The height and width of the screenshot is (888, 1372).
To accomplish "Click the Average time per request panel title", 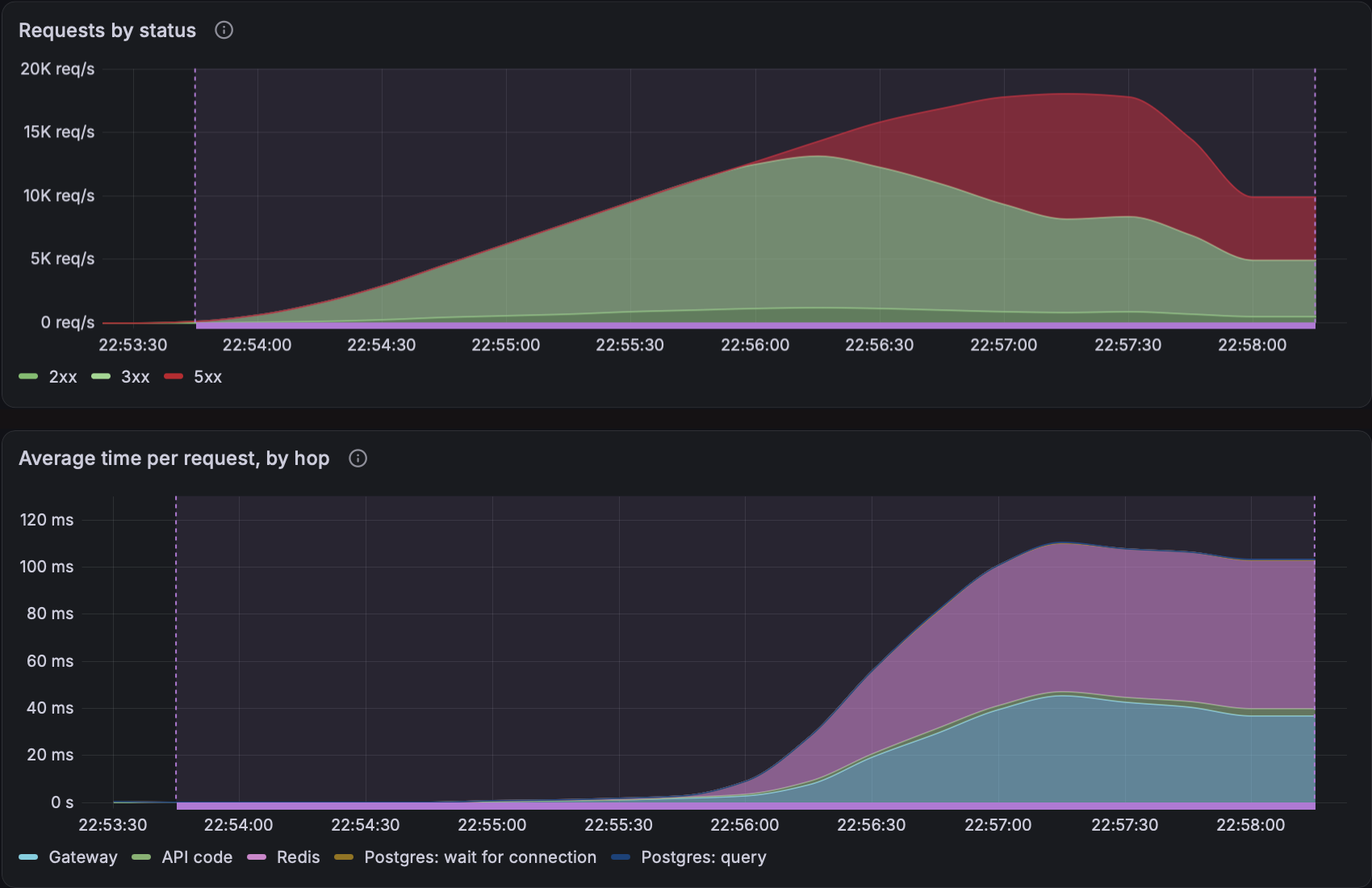I will click(x=174, y=459).
